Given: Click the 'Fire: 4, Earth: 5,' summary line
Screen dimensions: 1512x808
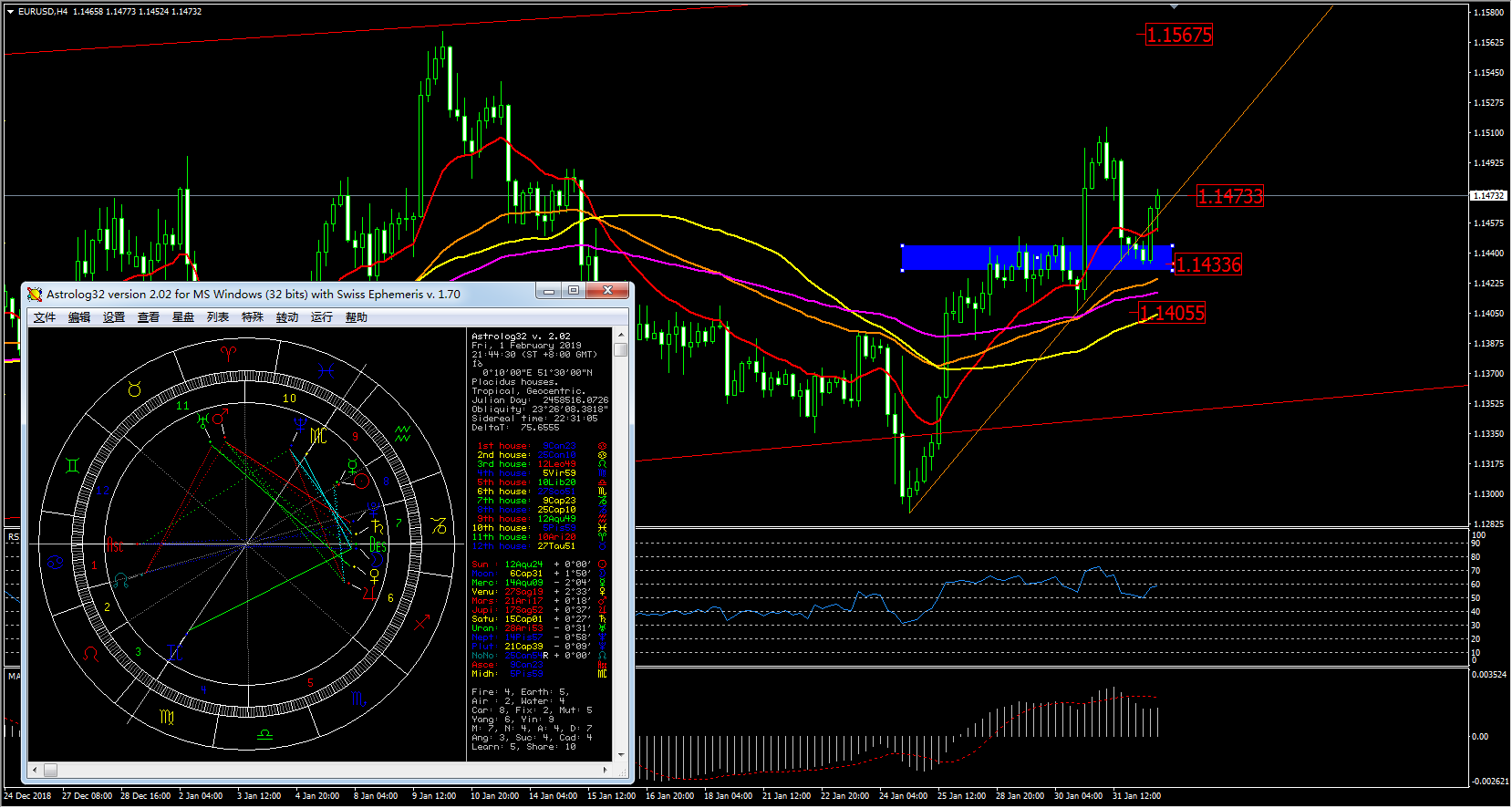Looking at the screenshot, I should pos(520,692).
